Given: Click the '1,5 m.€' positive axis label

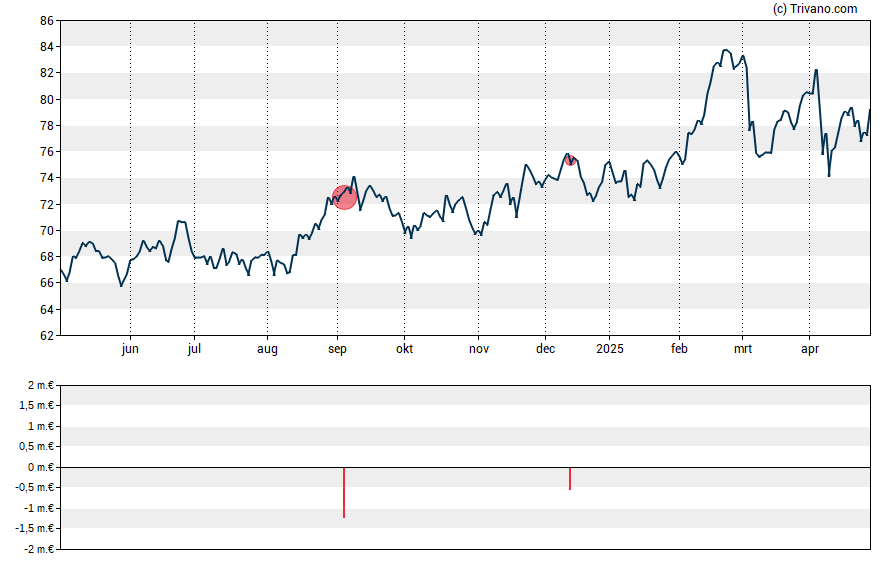Looking at the screenshot, I should (x=37, y=405).
